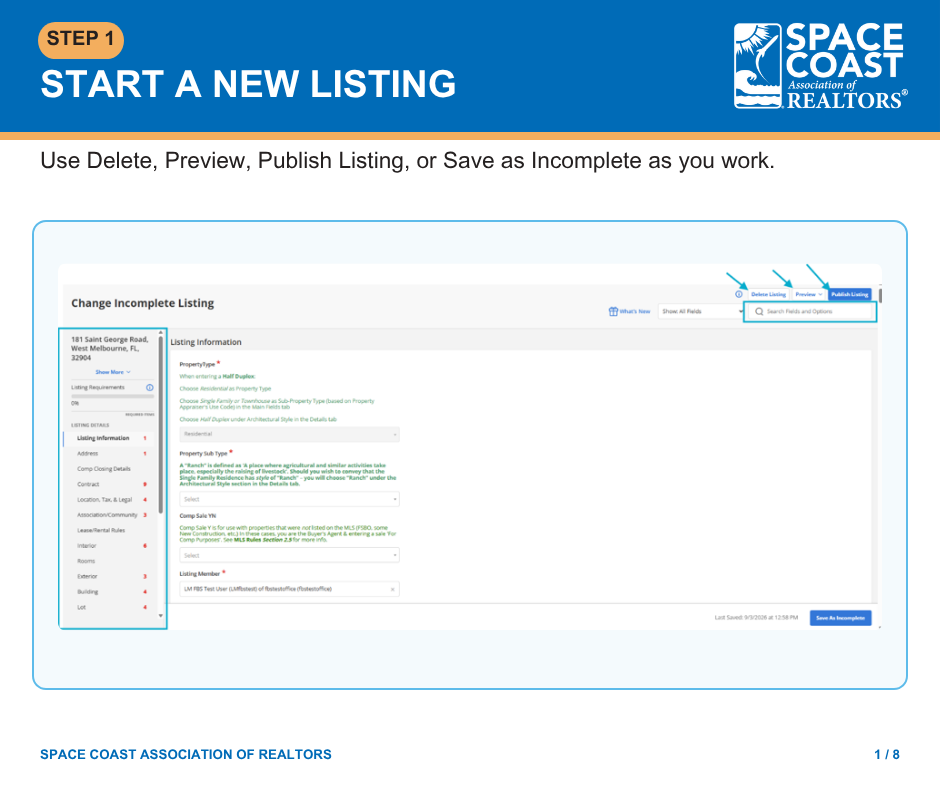Expand Show More under the address

113,372
